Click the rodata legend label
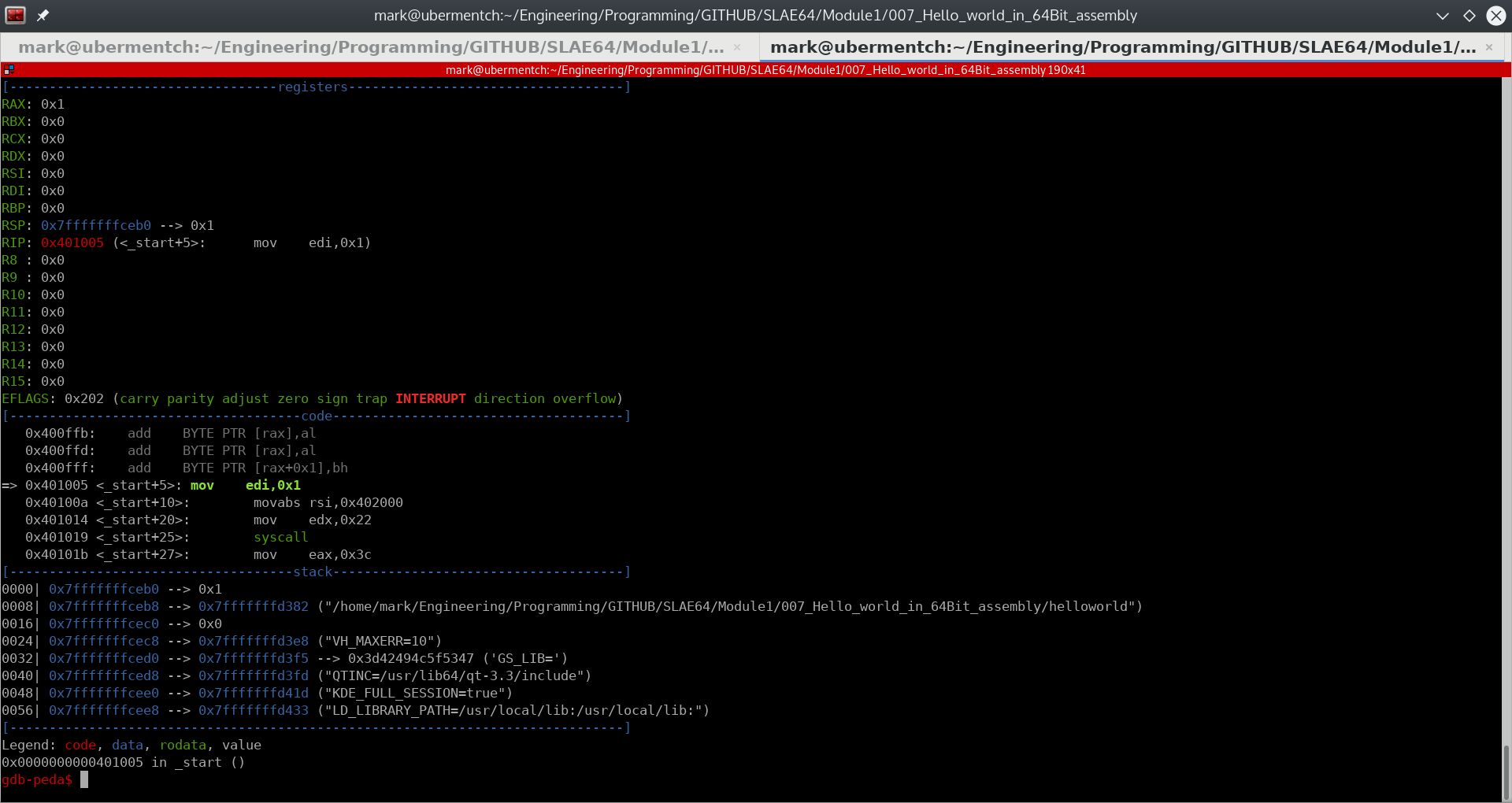The height and width of the screenshot is (803, 1512). click(x=183, y=745)
